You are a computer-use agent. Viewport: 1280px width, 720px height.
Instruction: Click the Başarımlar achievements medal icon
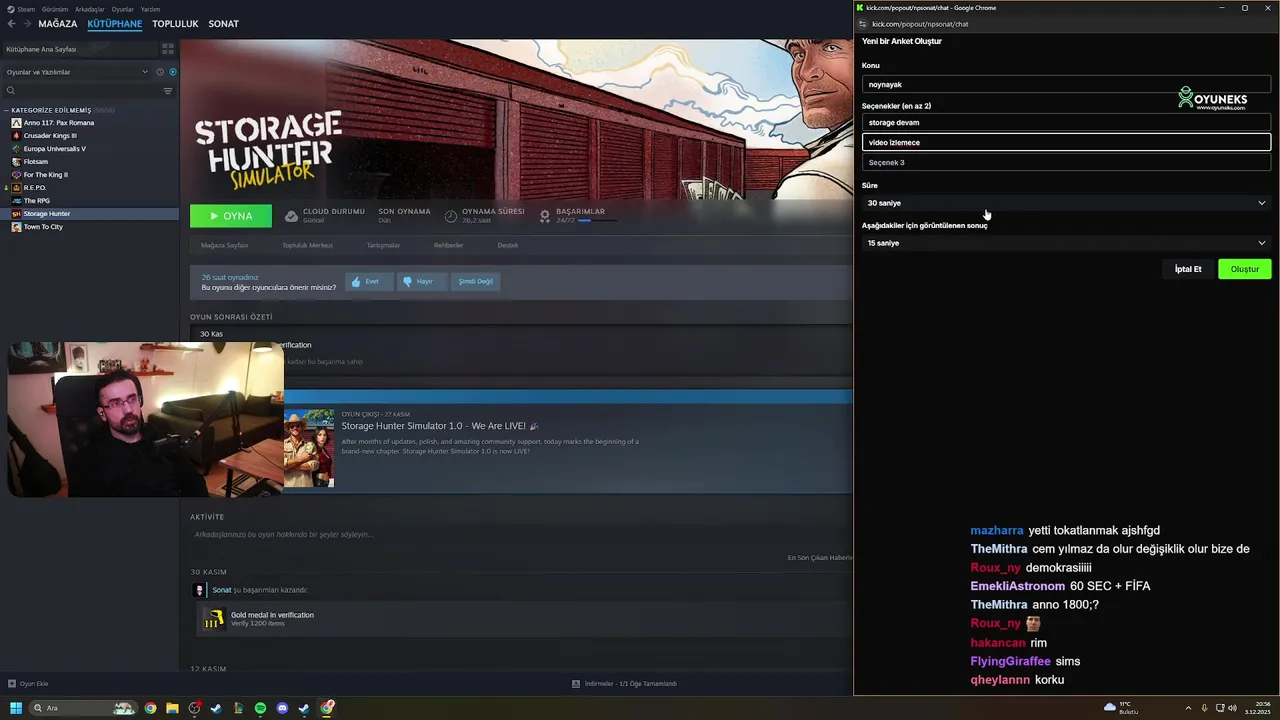[x=545, y=216]
